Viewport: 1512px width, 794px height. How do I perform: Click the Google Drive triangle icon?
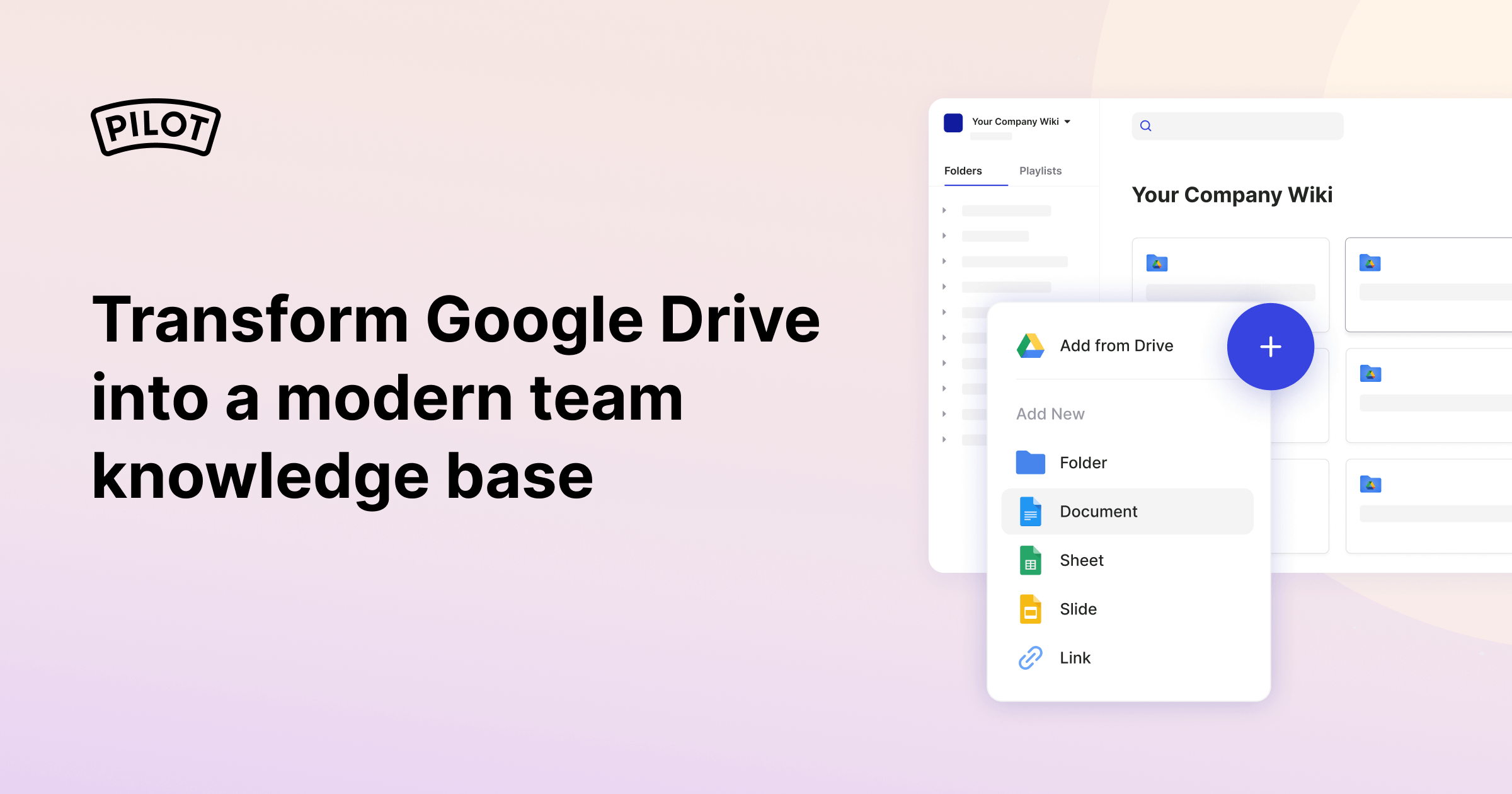click(1031, 346)
